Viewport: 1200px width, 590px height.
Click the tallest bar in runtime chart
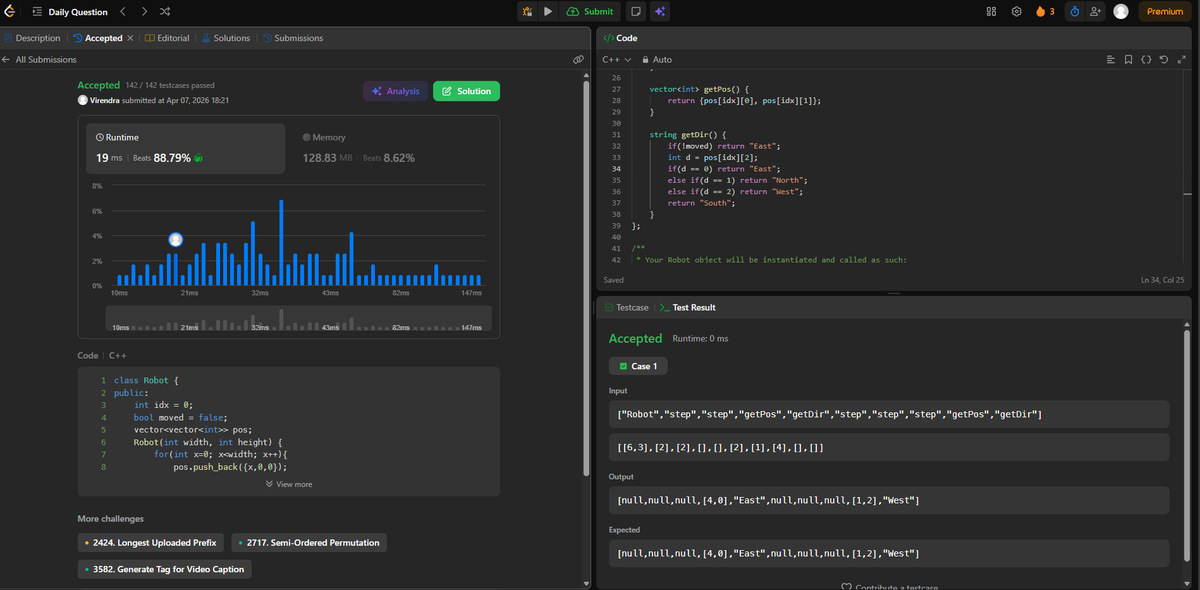(282, 242)
